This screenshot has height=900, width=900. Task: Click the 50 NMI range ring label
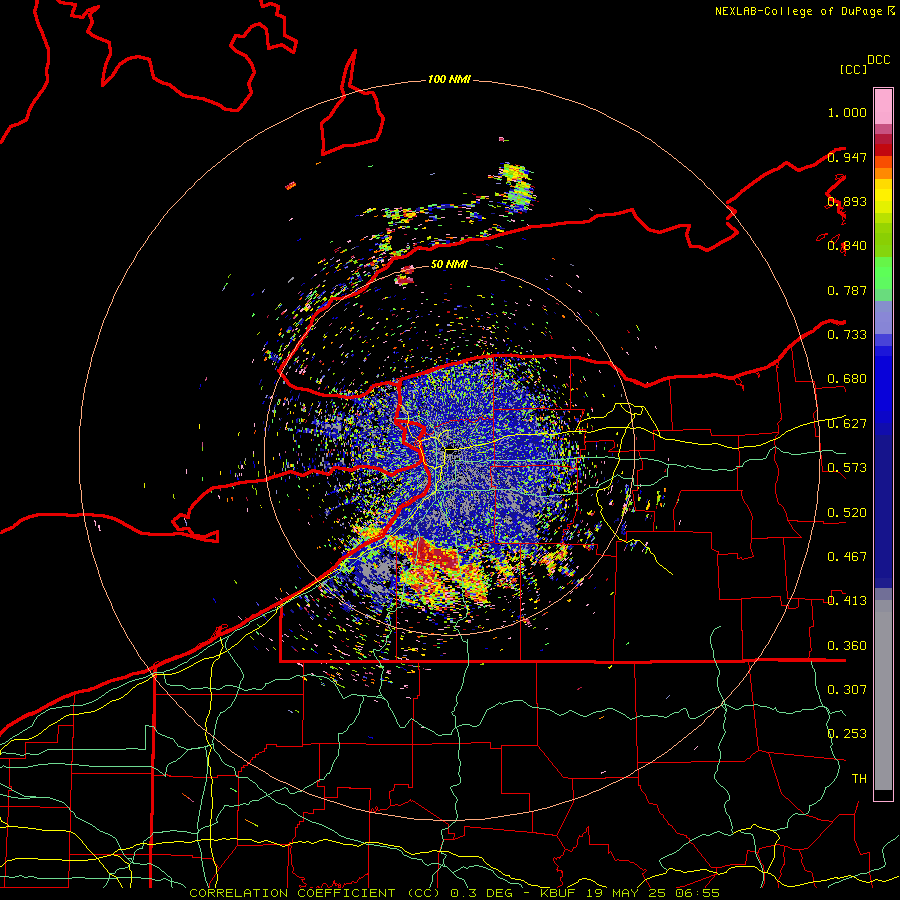point(449,264)
